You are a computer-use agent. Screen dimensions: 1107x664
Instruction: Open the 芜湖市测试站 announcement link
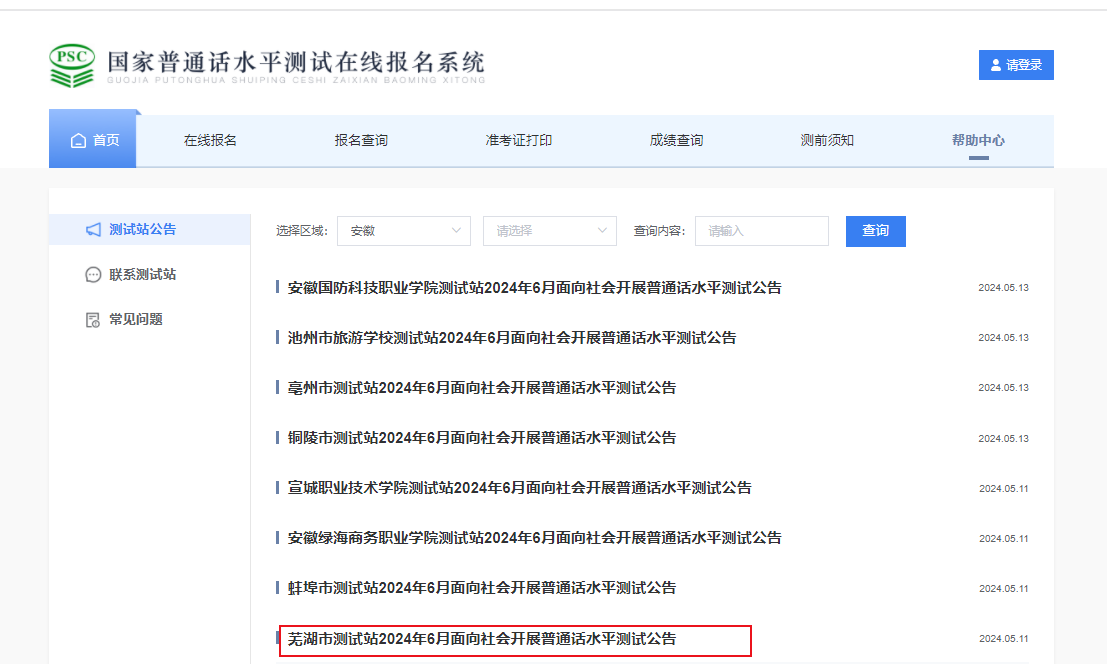pyautogui.click(x=482, y=638)
